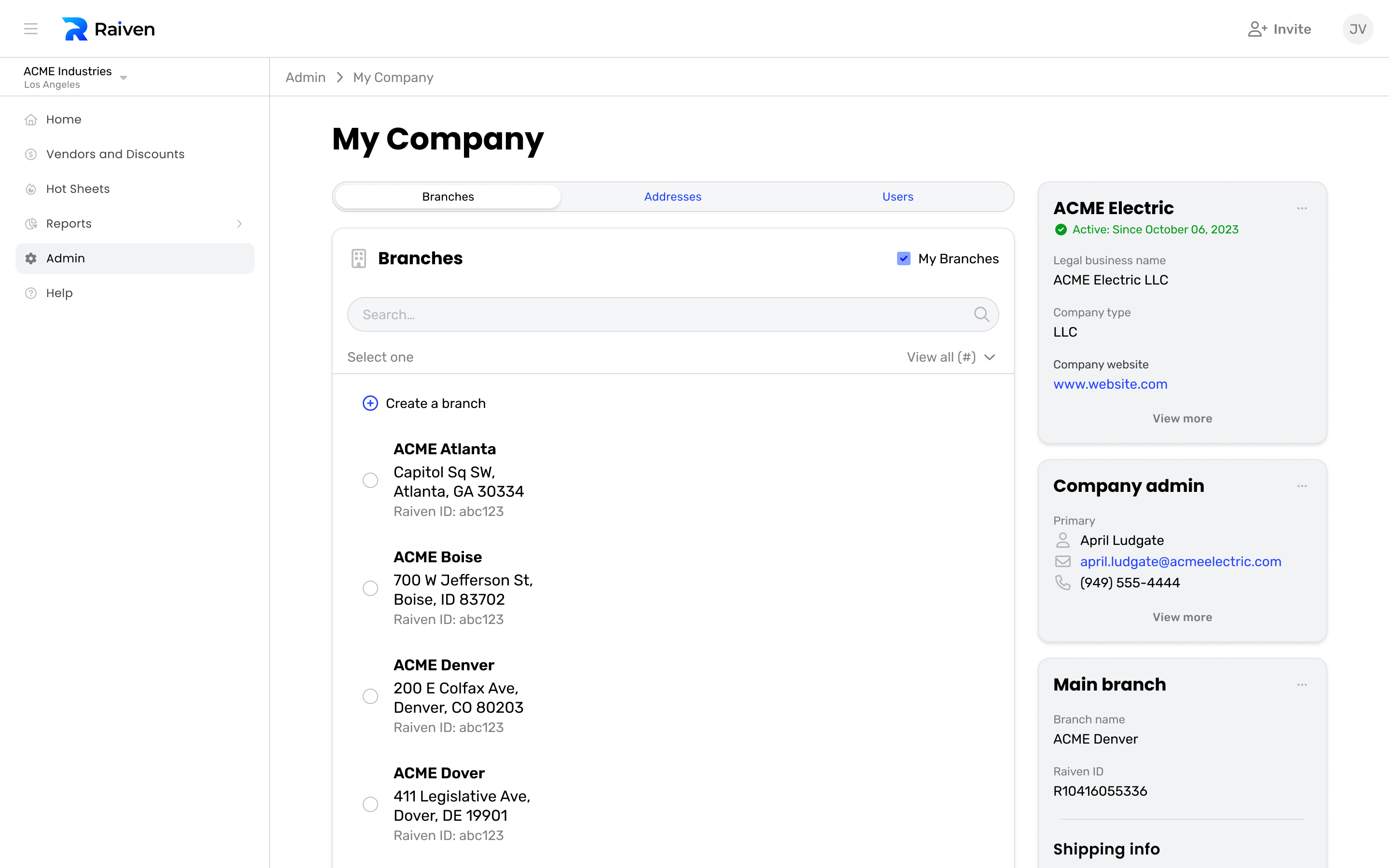This screenshot has width=1389, height=868.
Task: Select the ACME Atlanta radio button
Action: pos(370,480)
